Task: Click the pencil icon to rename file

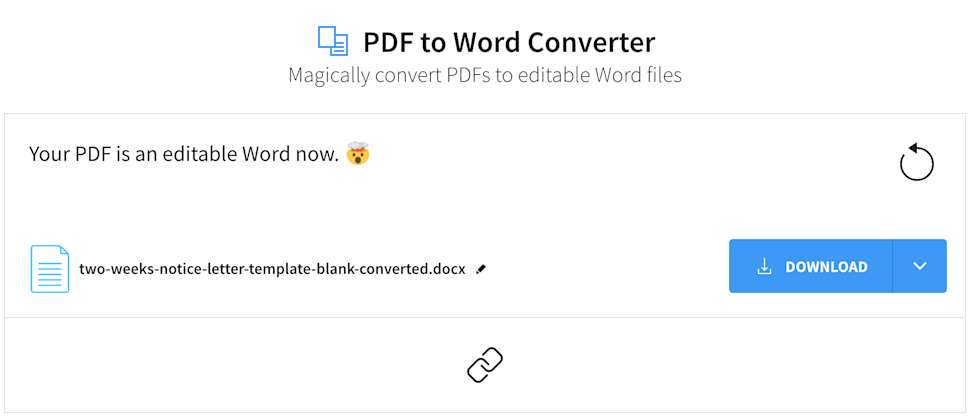Action: tap(481, 269)
